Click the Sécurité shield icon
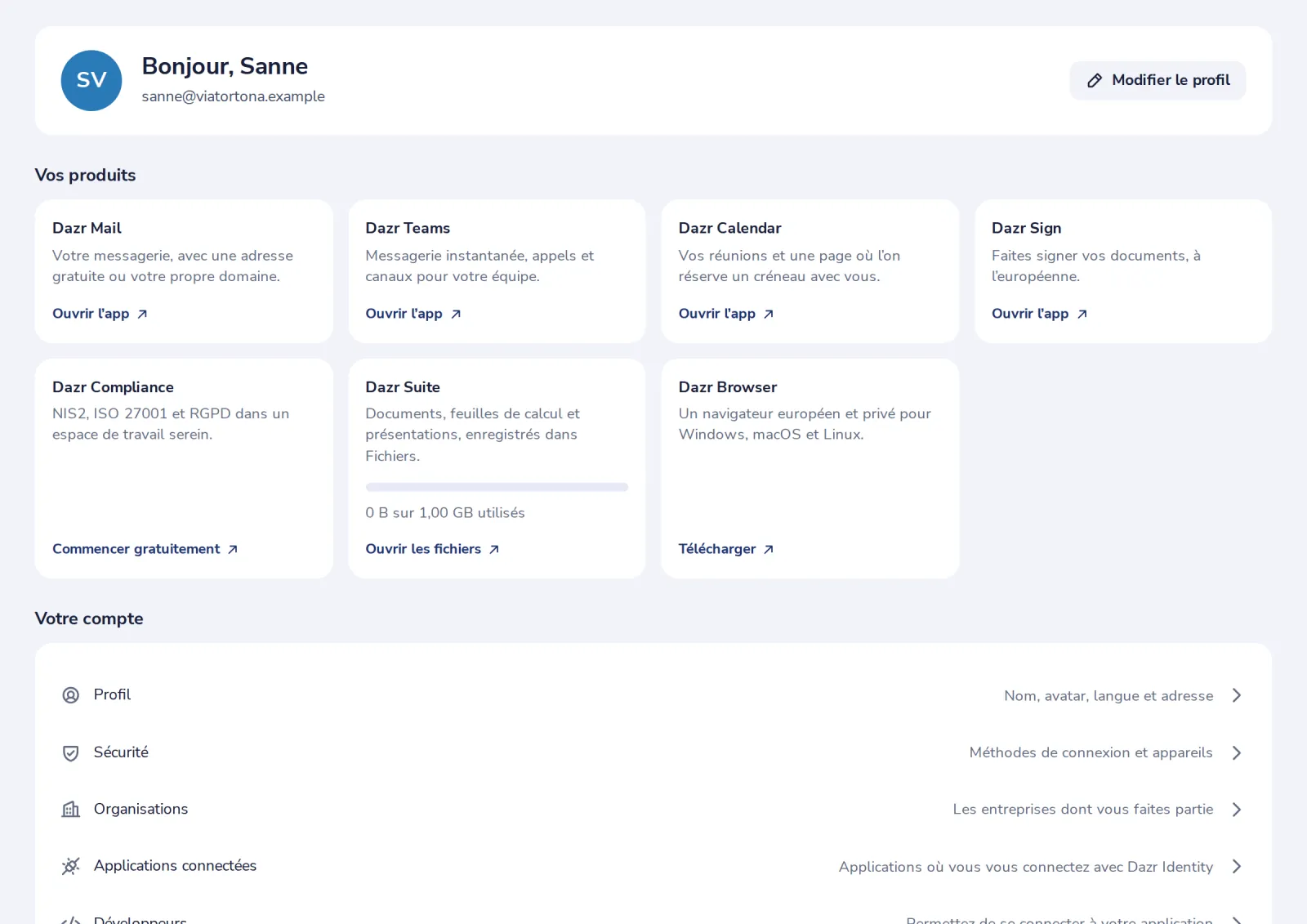 pyautogui.click(x=71, y=752)
